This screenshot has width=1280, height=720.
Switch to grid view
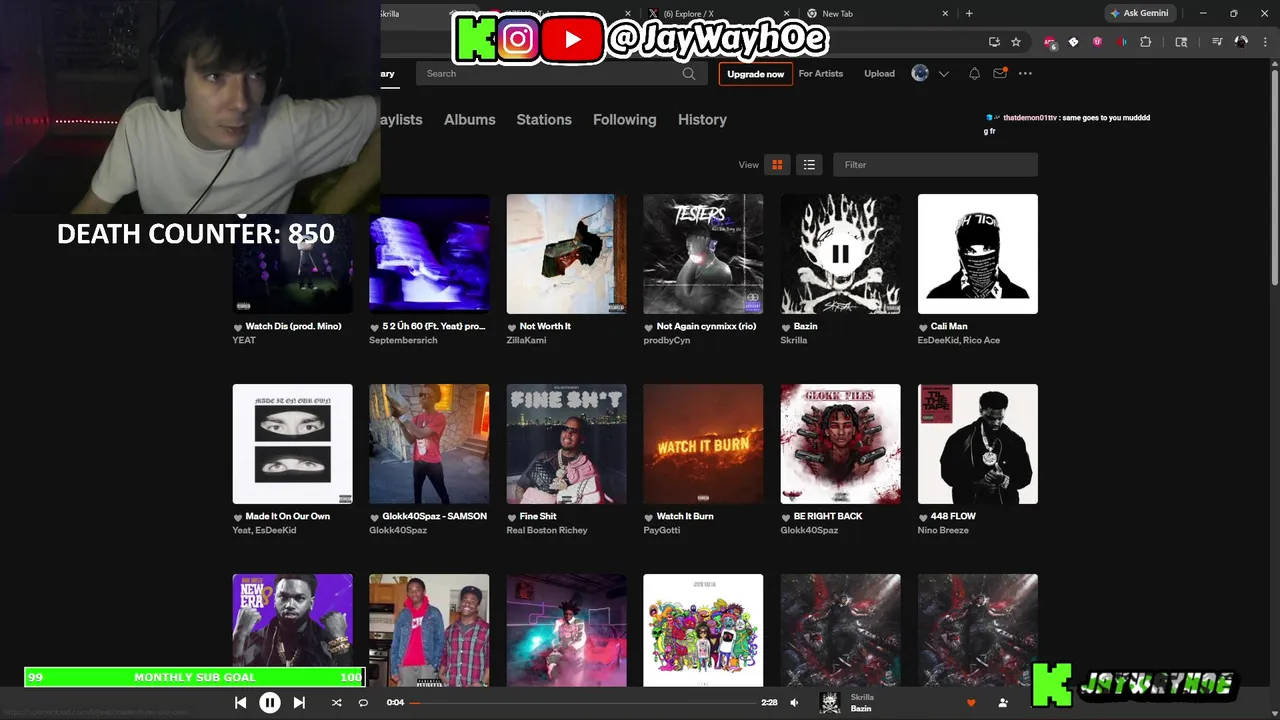777,165
